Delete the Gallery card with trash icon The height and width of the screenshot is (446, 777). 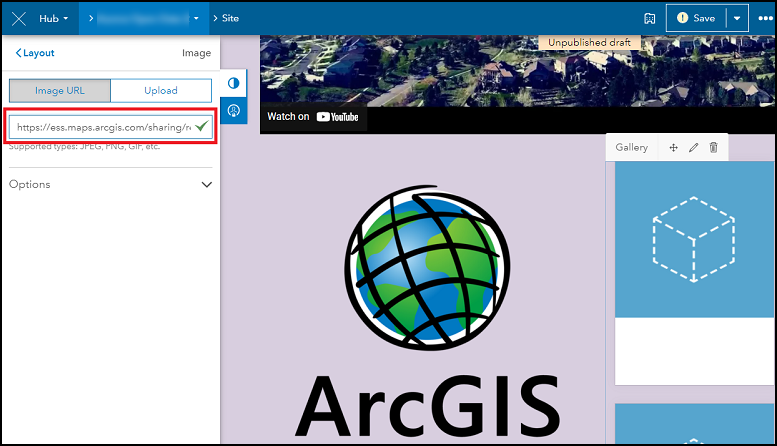pyautogui.click(x=713, y=147)
